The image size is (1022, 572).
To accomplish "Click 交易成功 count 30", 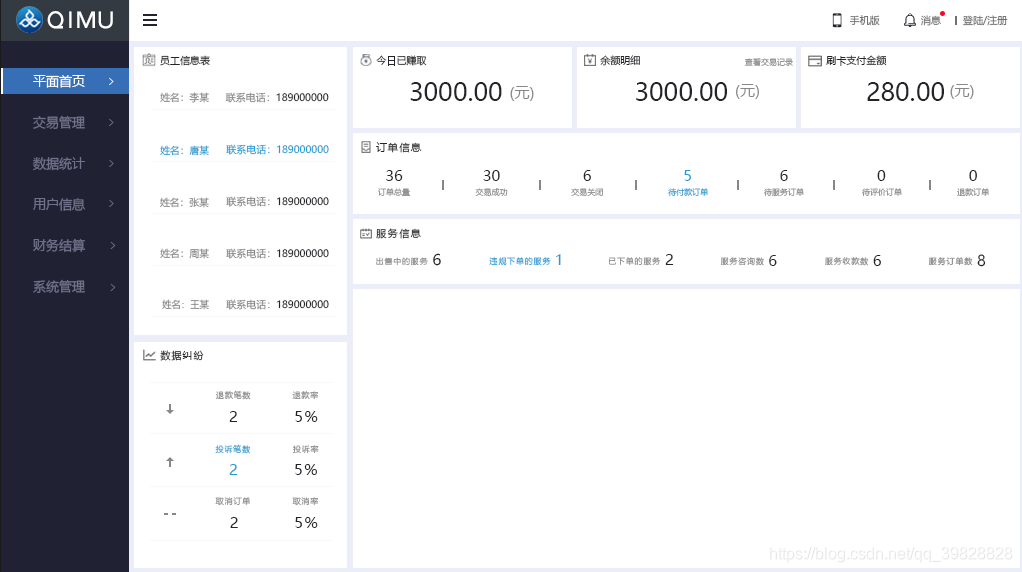I will [491, 176].
